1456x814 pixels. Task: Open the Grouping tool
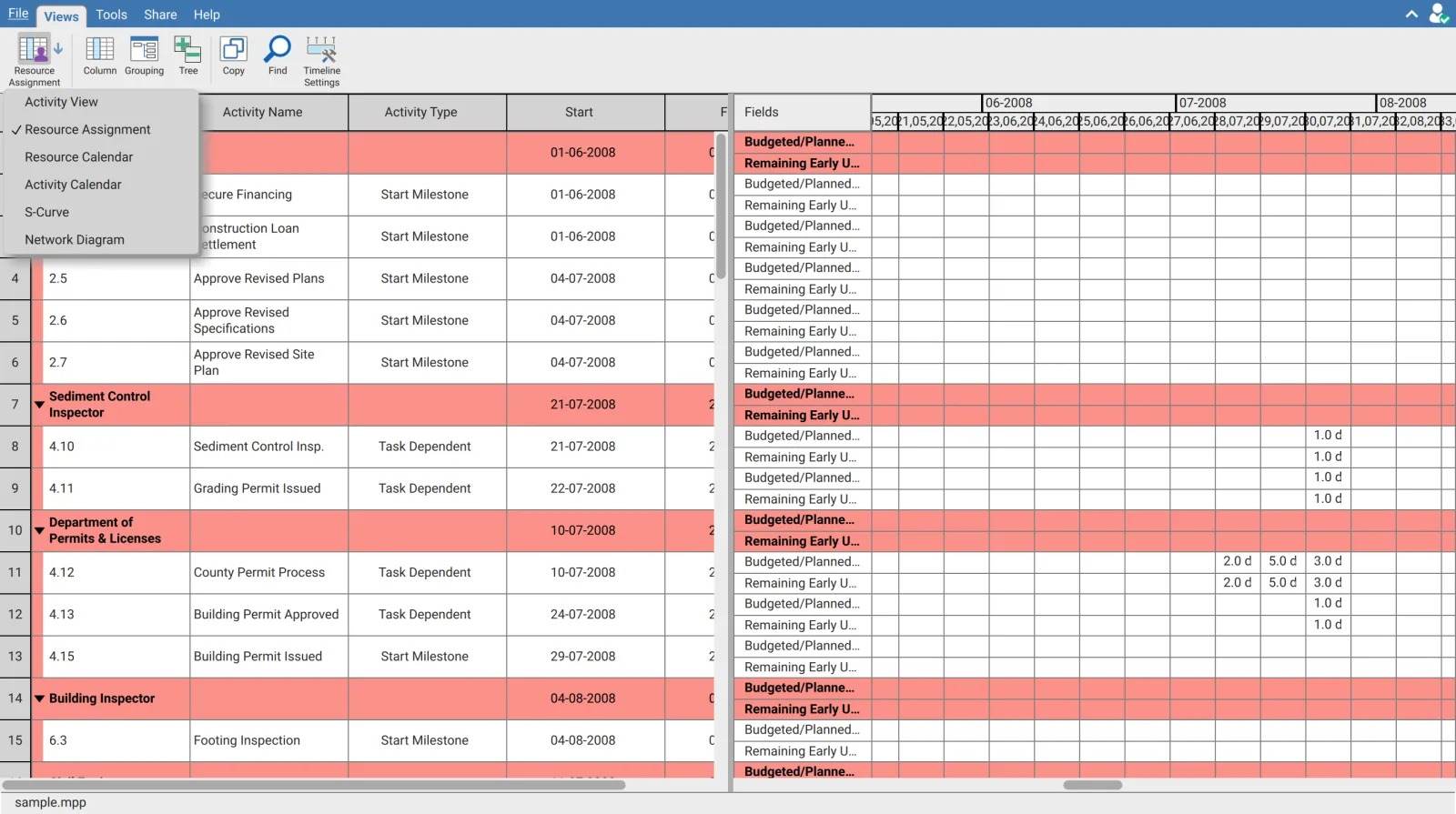coord(144,56)
